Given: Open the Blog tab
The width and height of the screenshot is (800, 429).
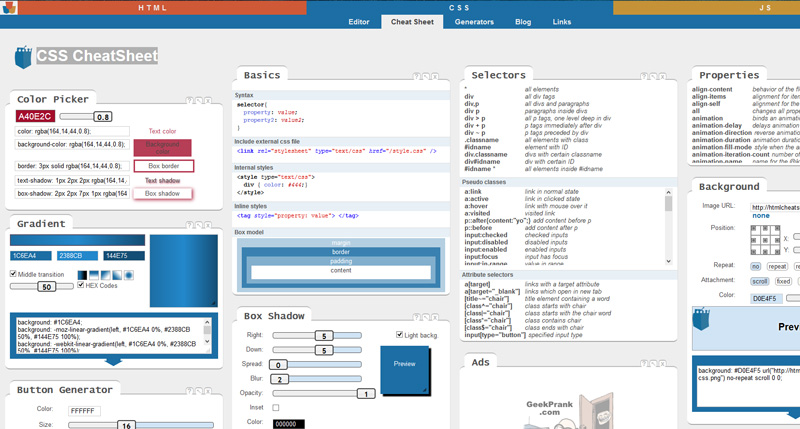Looking at the screenshot, I should pos(523,22).
